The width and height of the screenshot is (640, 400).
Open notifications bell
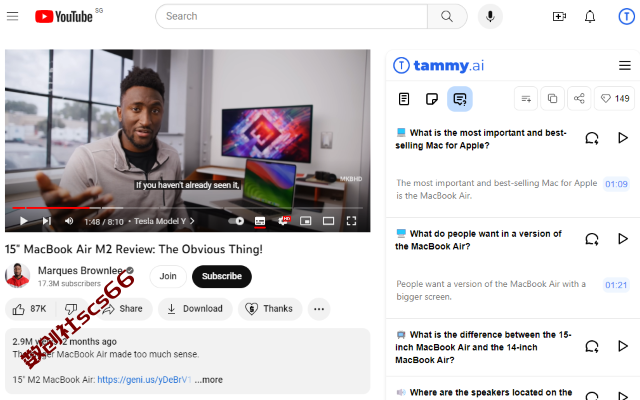point(590,16)
